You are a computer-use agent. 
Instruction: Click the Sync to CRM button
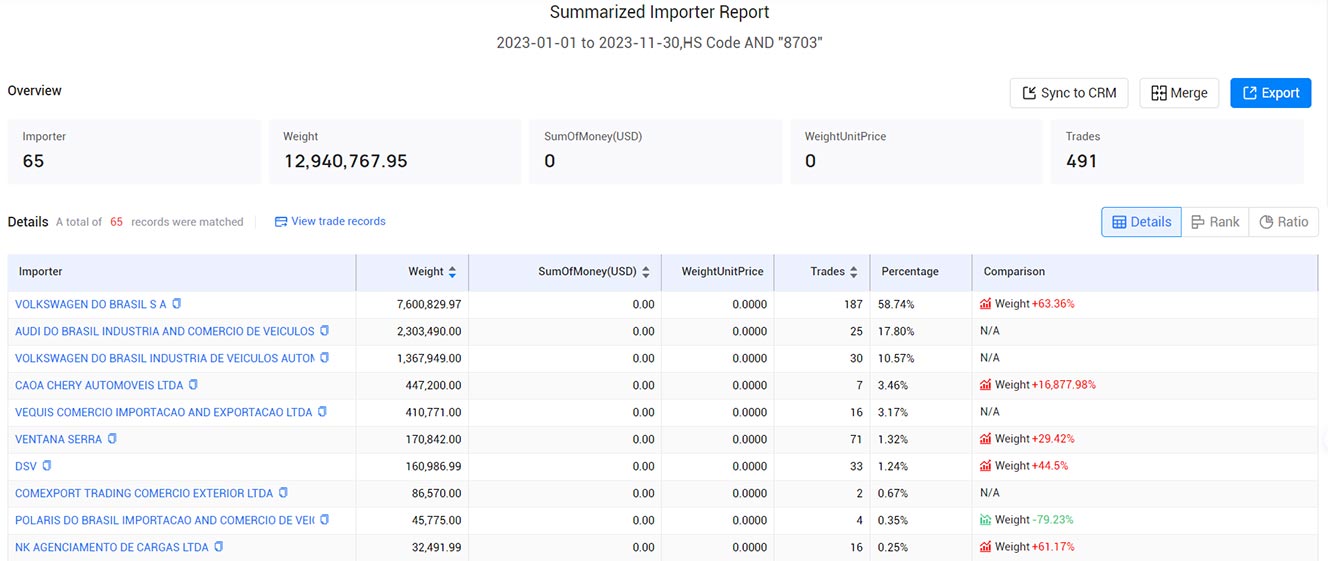coord(1069,93)
